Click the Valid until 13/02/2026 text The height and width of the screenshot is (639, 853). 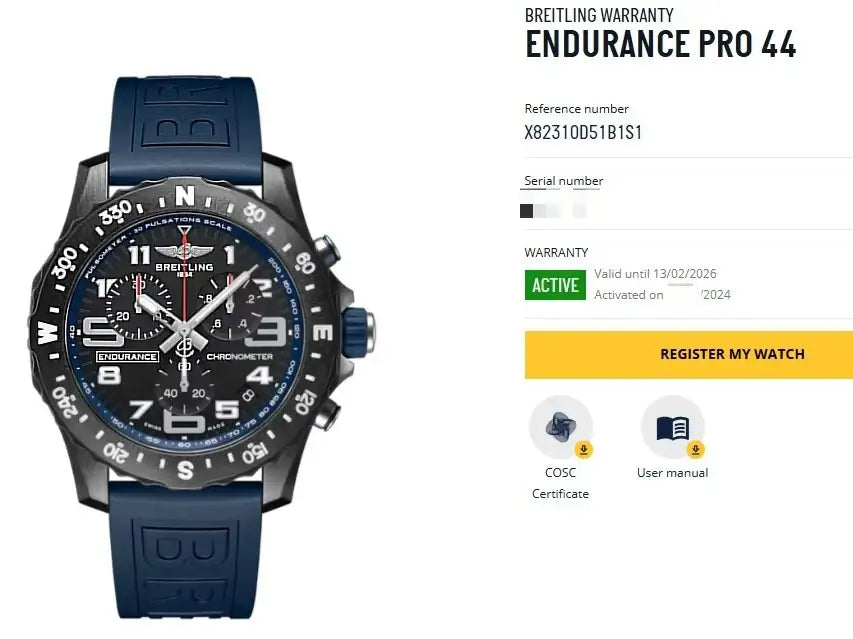tap(655, 274)
